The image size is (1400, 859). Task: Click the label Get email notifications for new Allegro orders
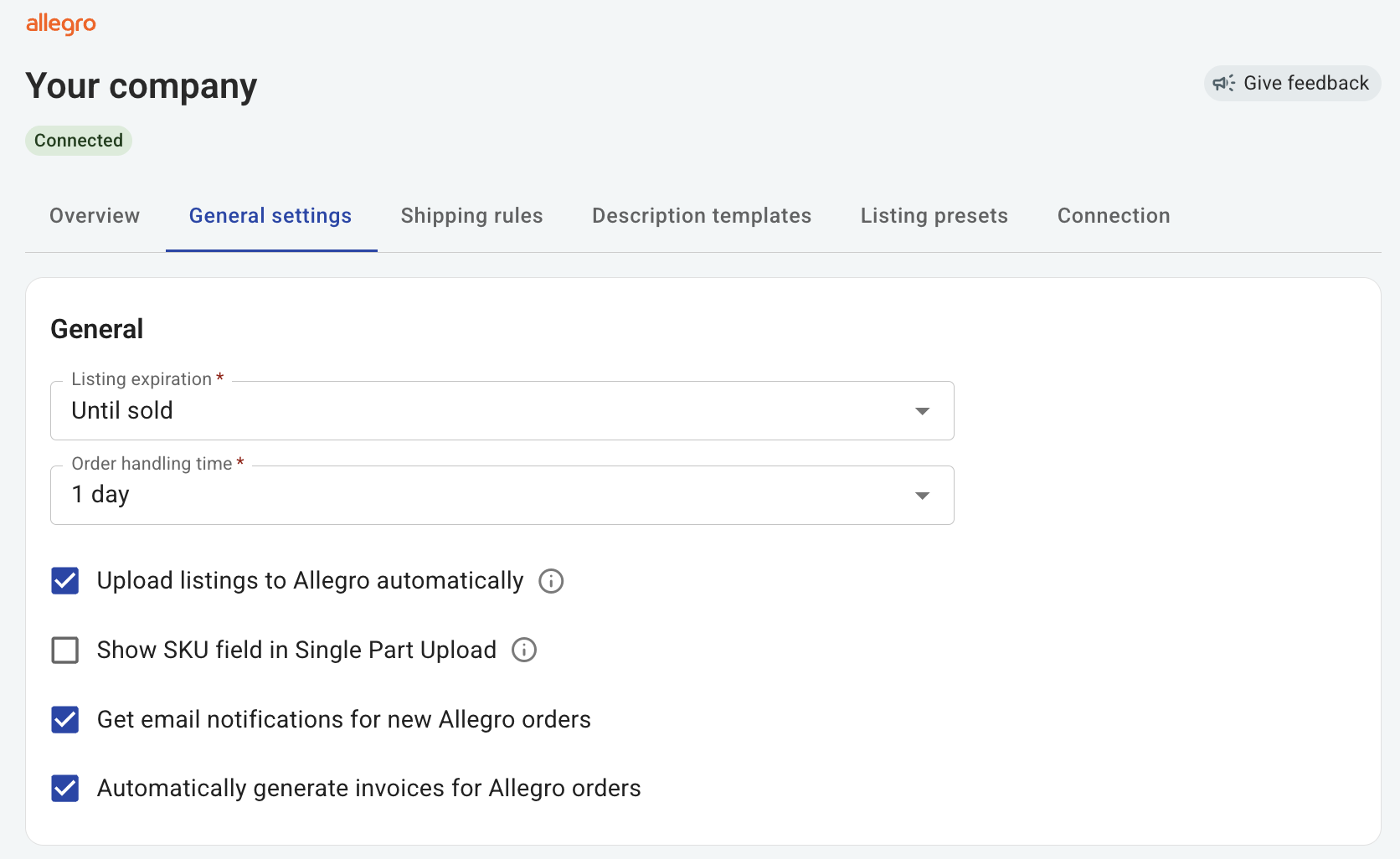[344, 719]
